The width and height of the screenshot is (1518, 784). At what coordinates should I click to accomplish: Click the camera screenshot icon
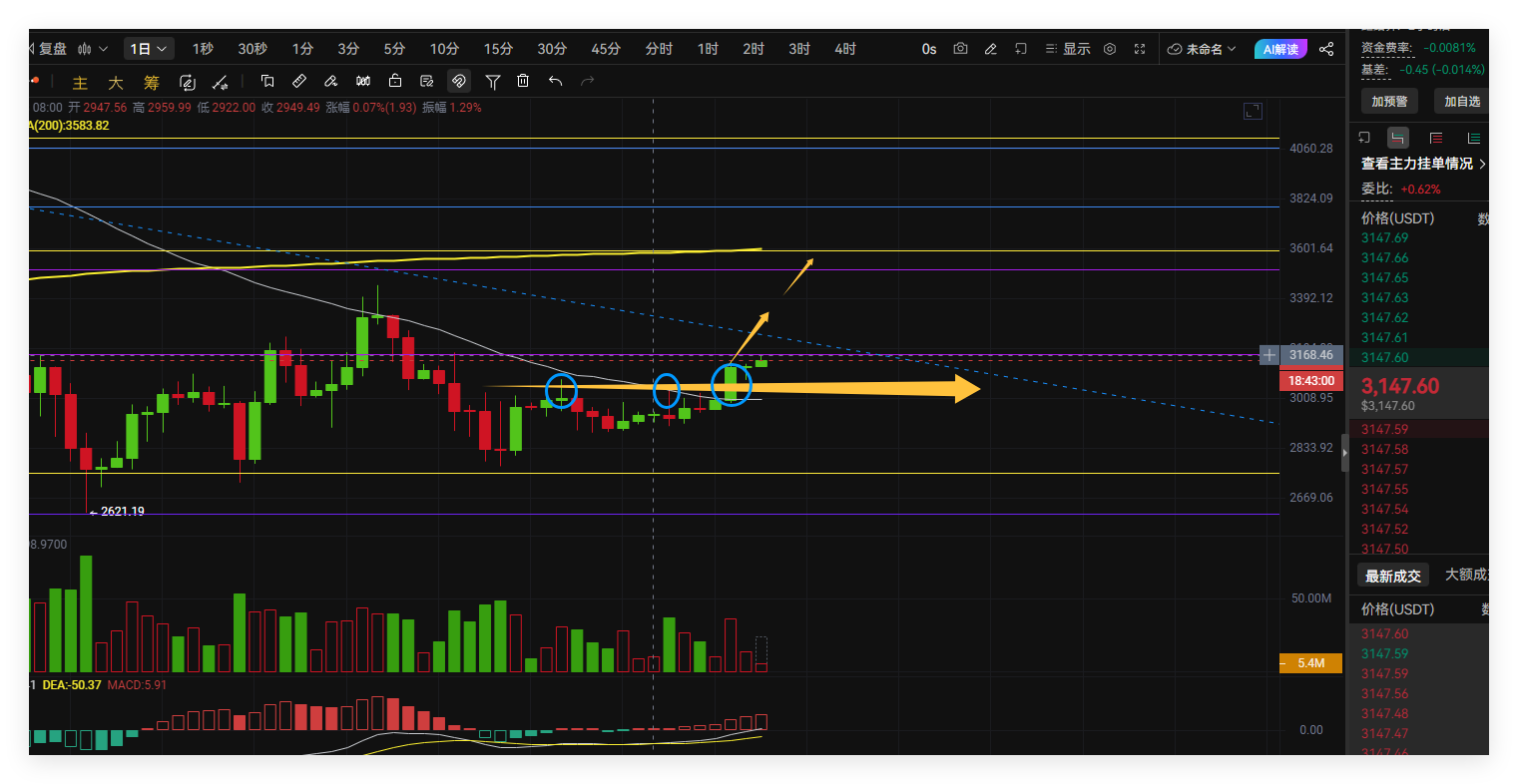pos(960,49)
